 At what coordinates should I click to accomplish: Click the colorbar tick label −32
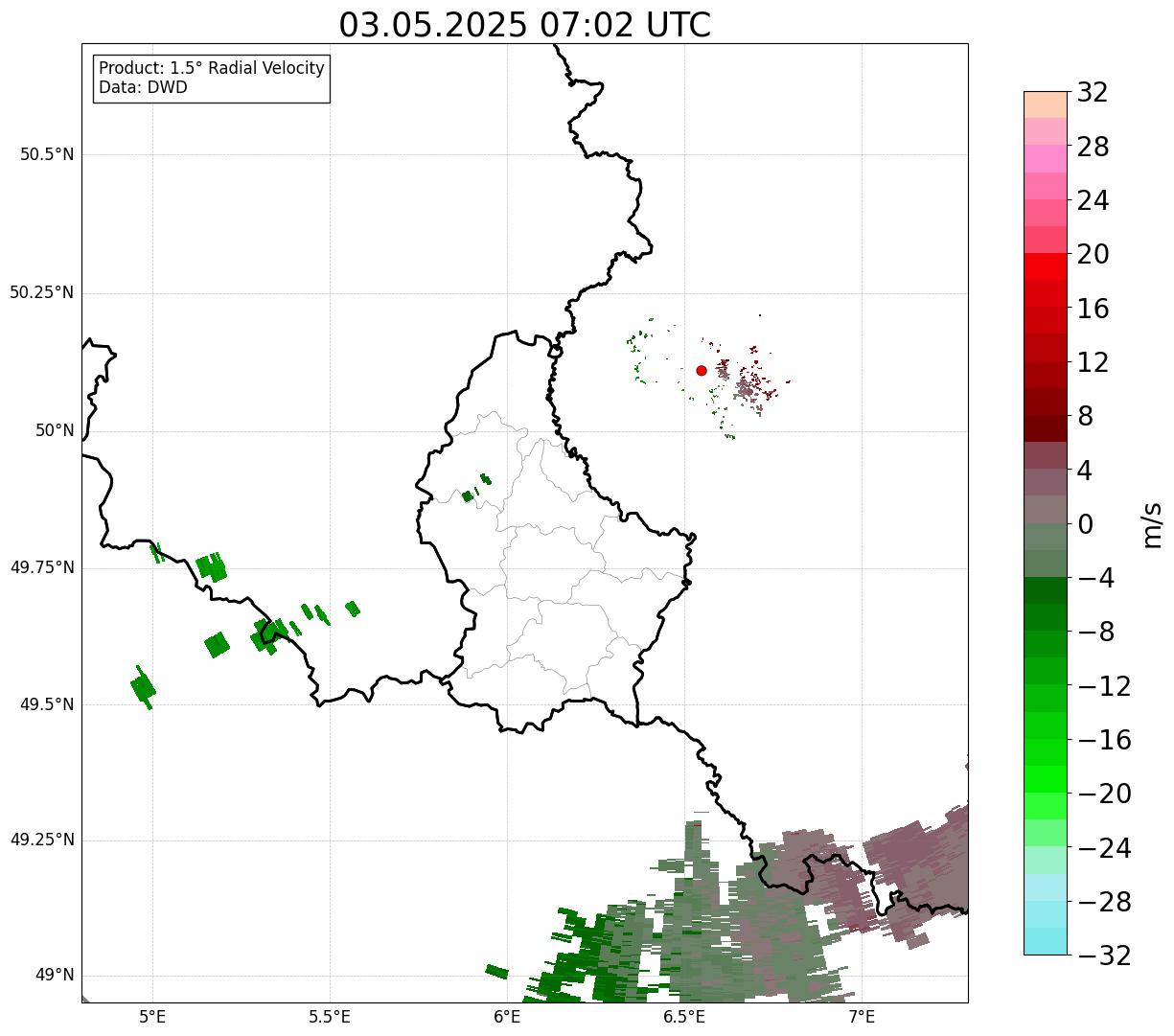(x=1104, y=955)
